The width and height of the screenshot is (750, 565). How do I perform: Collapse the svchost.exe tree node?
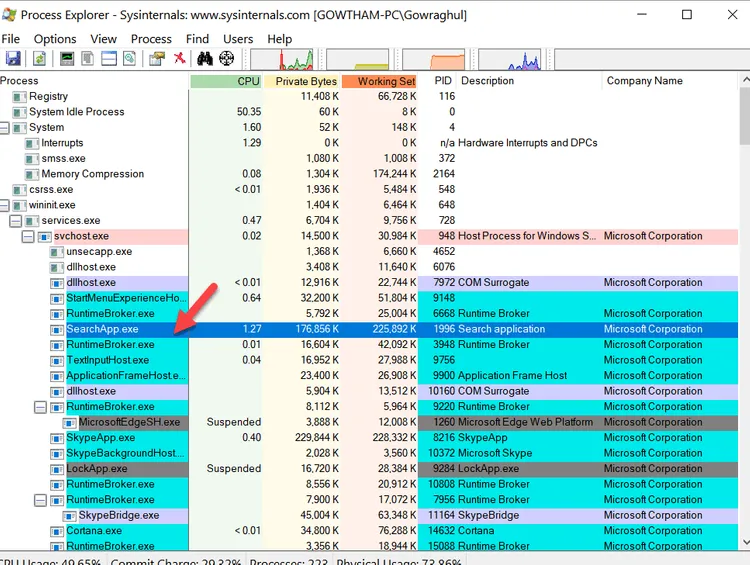click(28, 236)
